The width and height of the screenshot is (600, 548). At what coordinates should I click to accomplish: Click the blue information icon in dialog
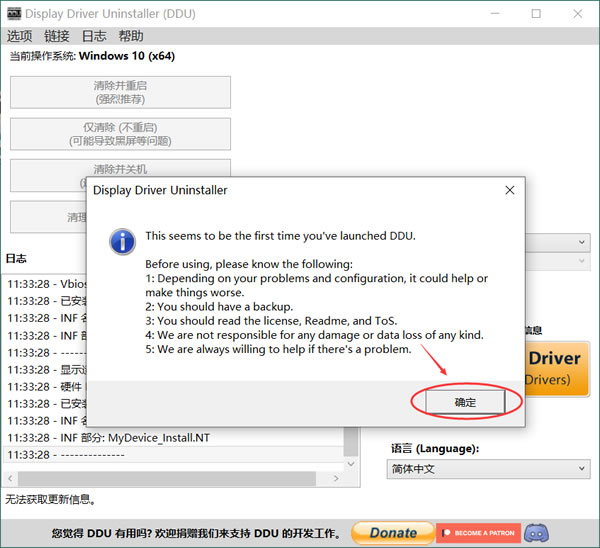point(122,241)
